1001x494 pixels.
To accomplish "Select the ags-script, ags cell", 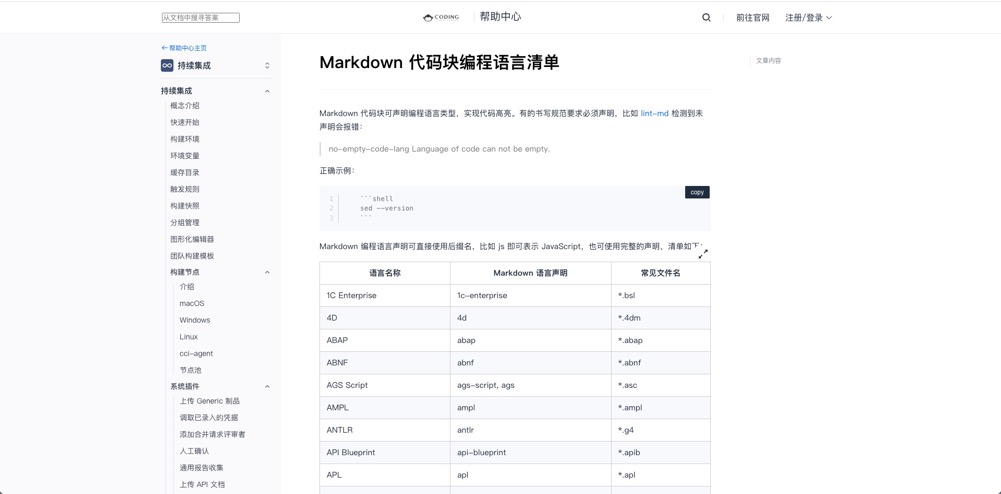I will click(531, 385).
